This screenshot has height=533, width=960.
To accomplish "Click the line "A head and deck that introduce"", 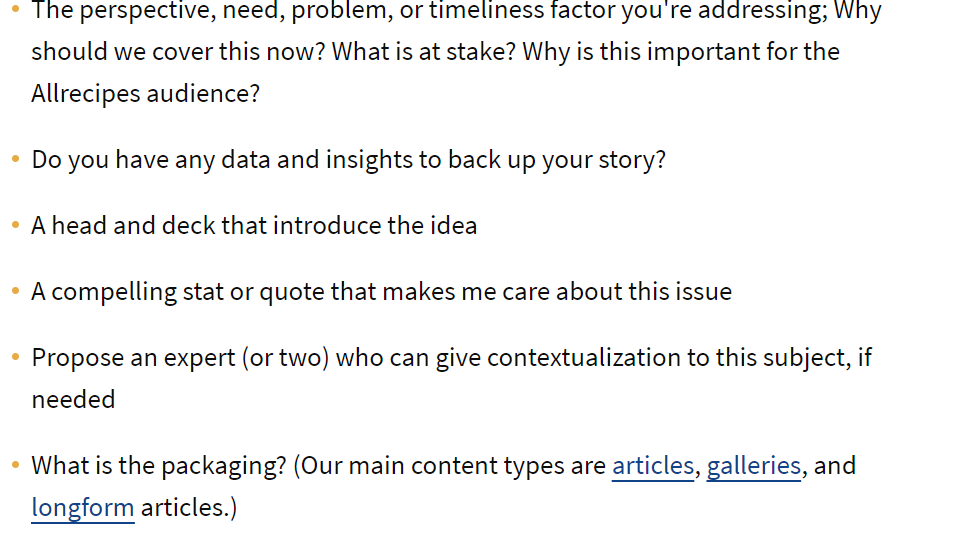I will tap(254, 226).
